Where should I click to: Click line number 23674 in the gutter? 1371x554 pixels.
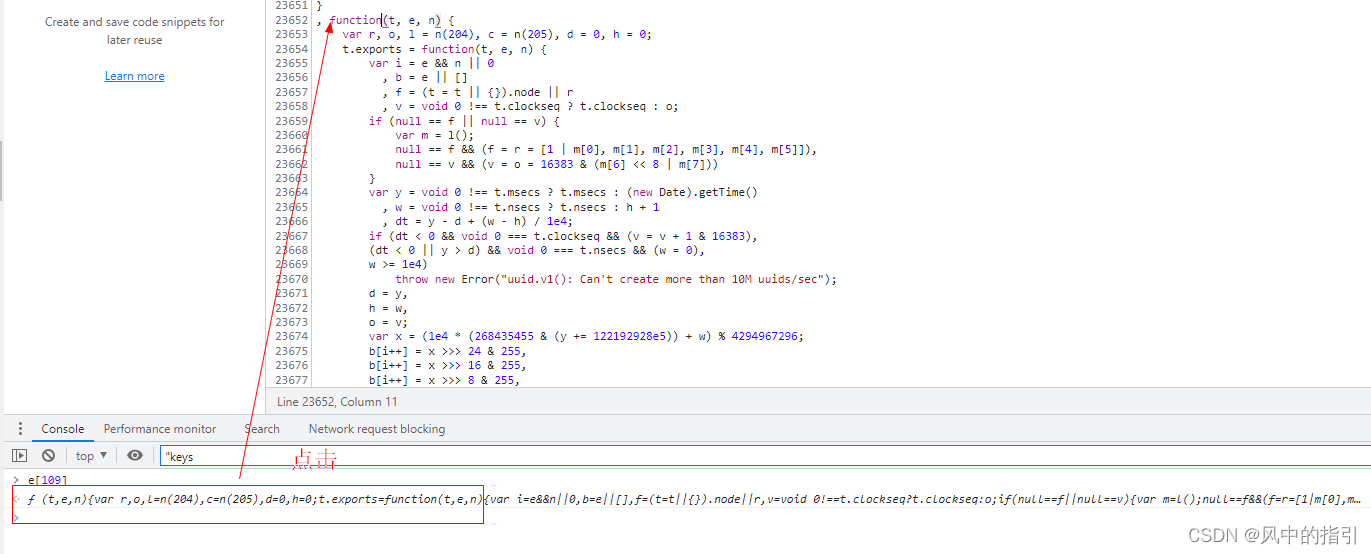(x=291, y=337)
